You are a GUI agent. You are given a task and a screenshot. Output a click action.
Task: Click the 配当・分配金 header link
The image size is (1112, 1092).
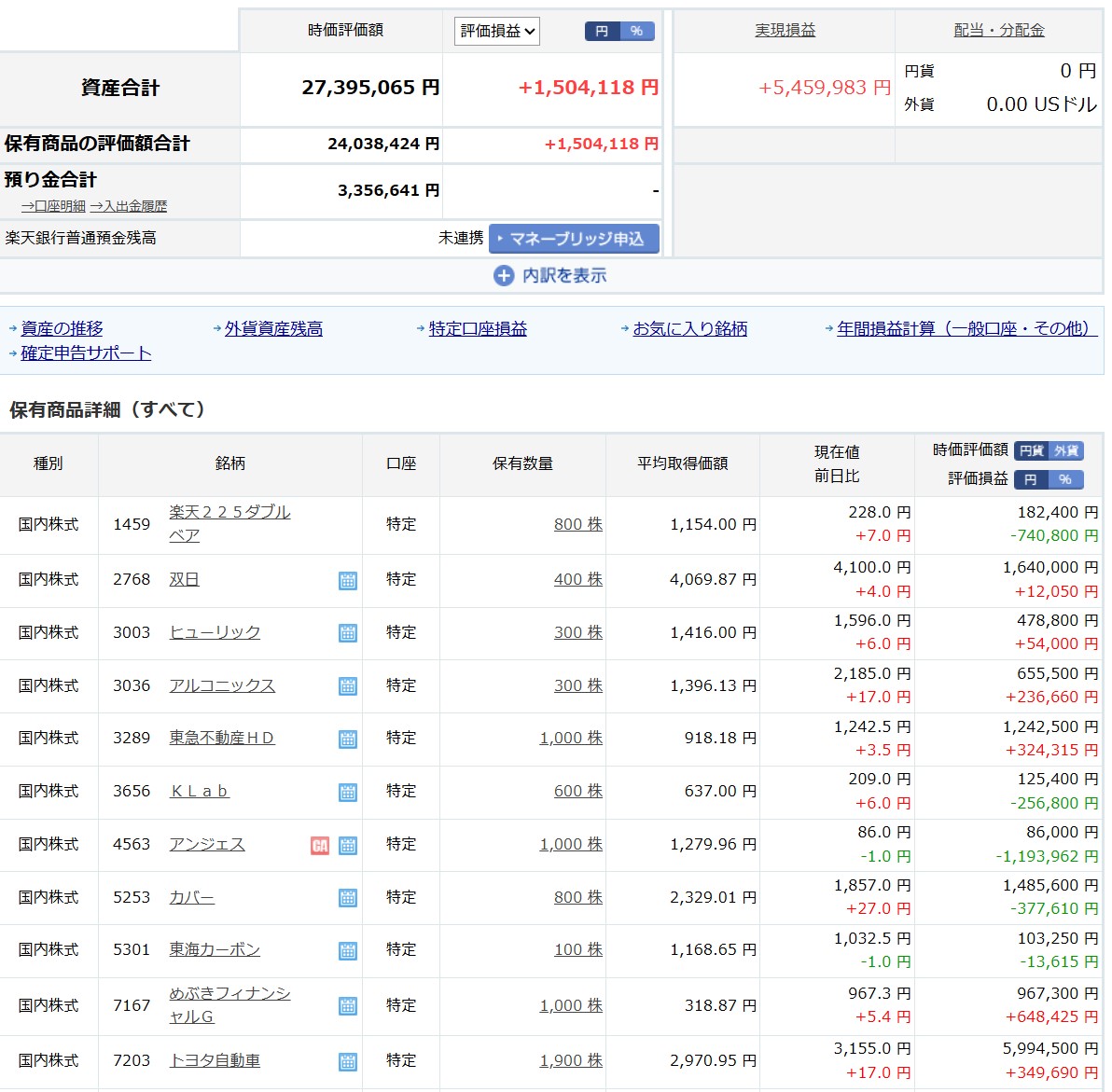(x=998, y=31)
